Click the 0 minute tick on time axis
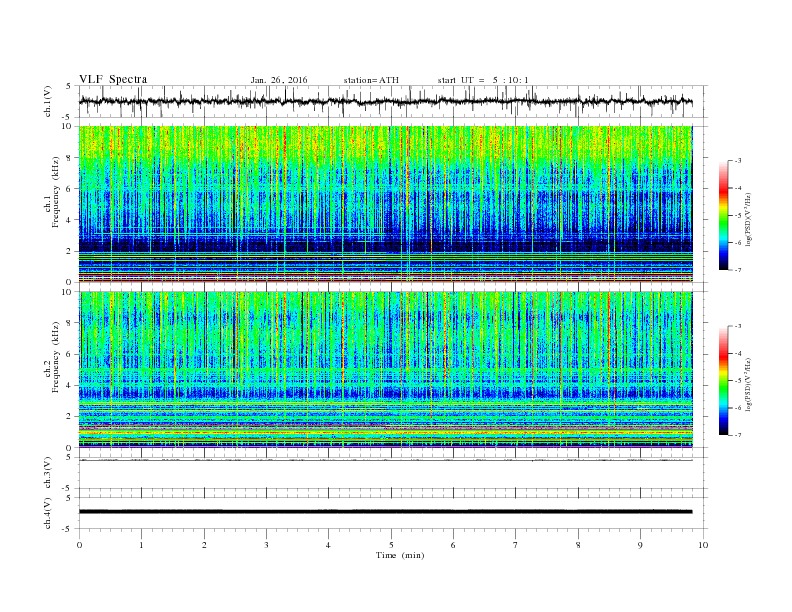Screen dimensions: 792x612 pyautogui.click(x=79, y=545)
